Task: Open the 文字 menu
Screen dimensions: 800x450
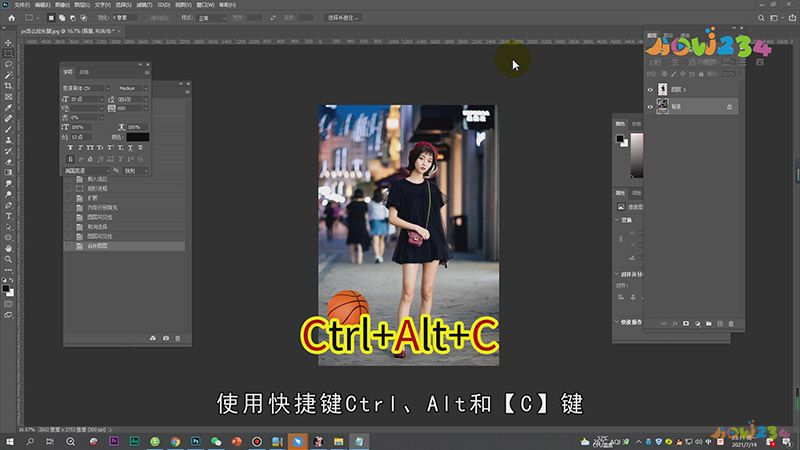Action: pos(103,5)
